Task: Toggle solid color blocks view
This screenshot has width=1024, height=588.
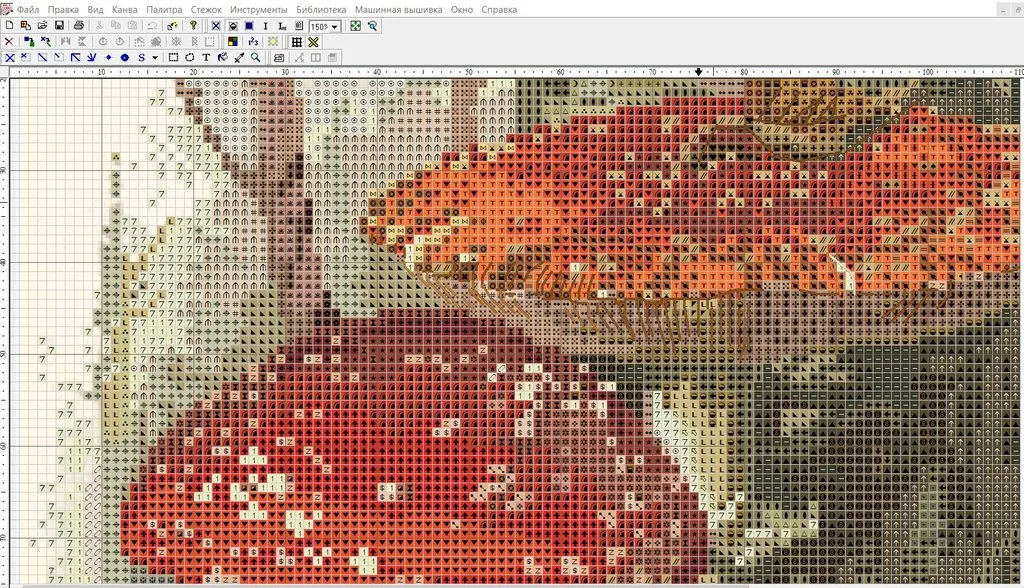Action: [249, 26]
